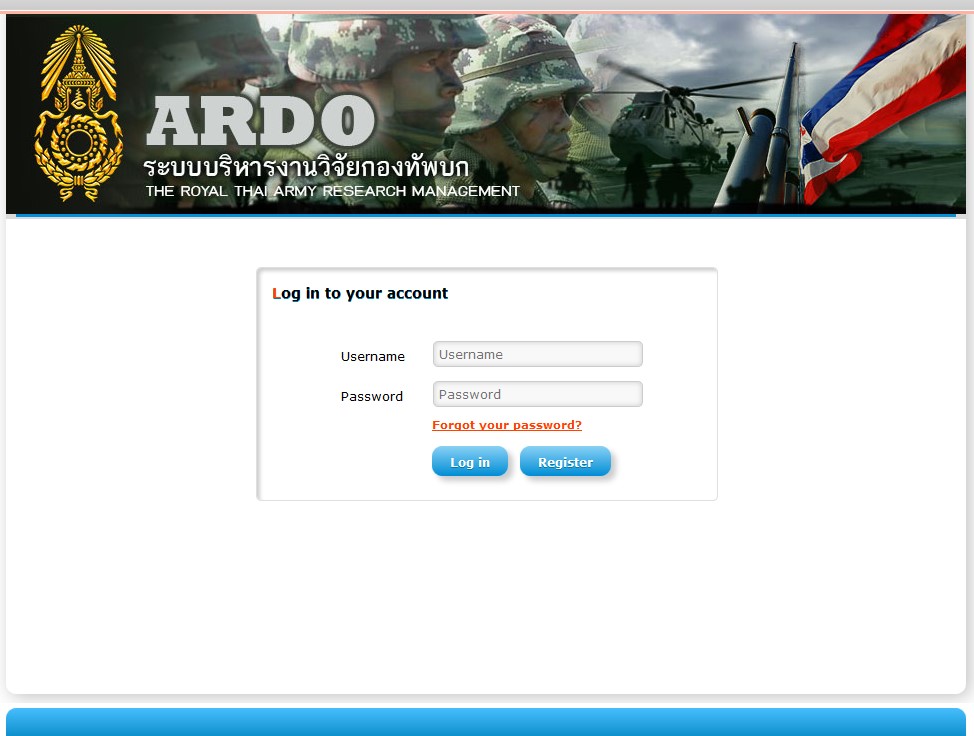974x736 pixels.
Task: Open the Forgot your password link
Action: (x=507, y=425)
